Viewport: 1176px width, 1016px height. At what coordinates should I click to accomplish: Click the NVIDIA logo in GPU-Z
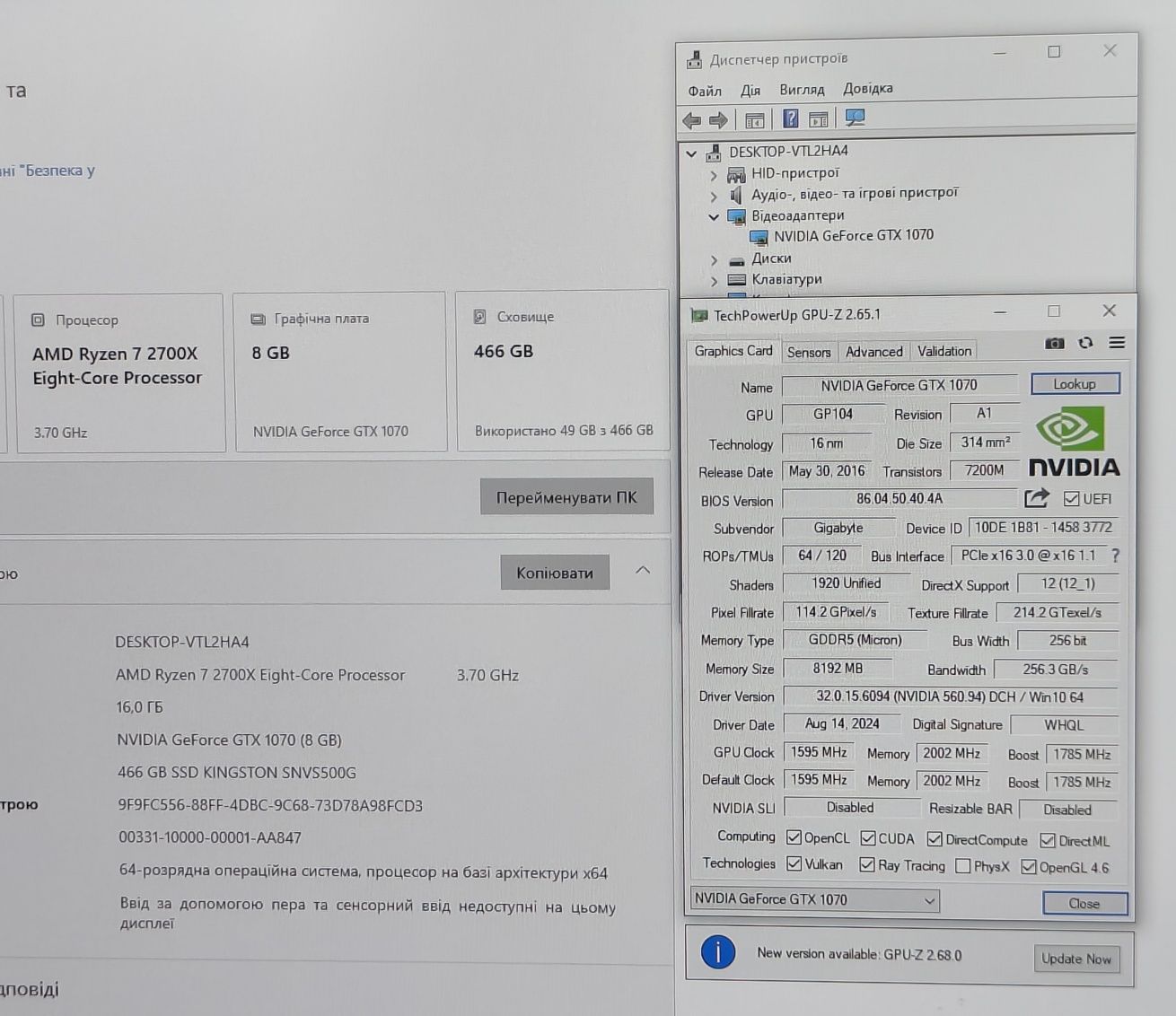point(1074,442)
